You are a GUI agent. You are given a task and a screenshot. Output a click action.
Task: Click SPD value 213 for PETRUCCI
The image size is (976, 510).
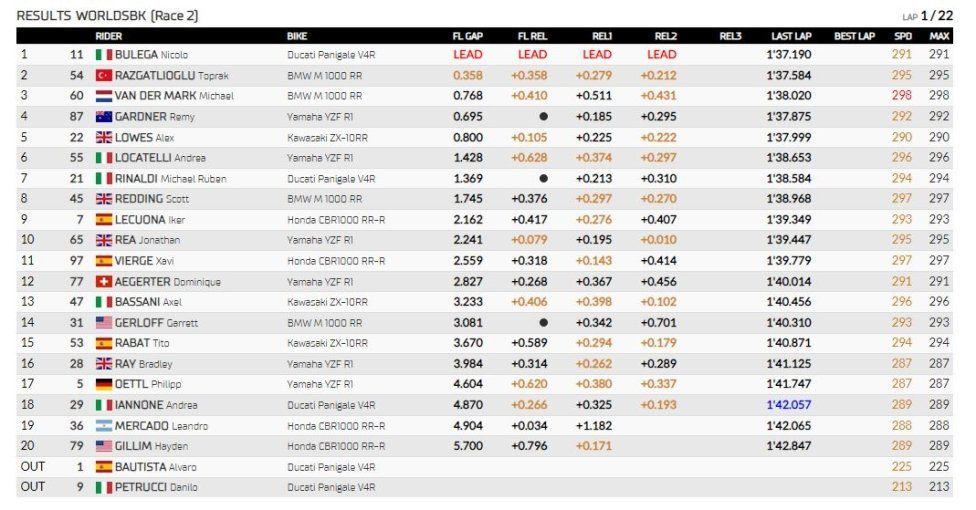coord(901,488)
